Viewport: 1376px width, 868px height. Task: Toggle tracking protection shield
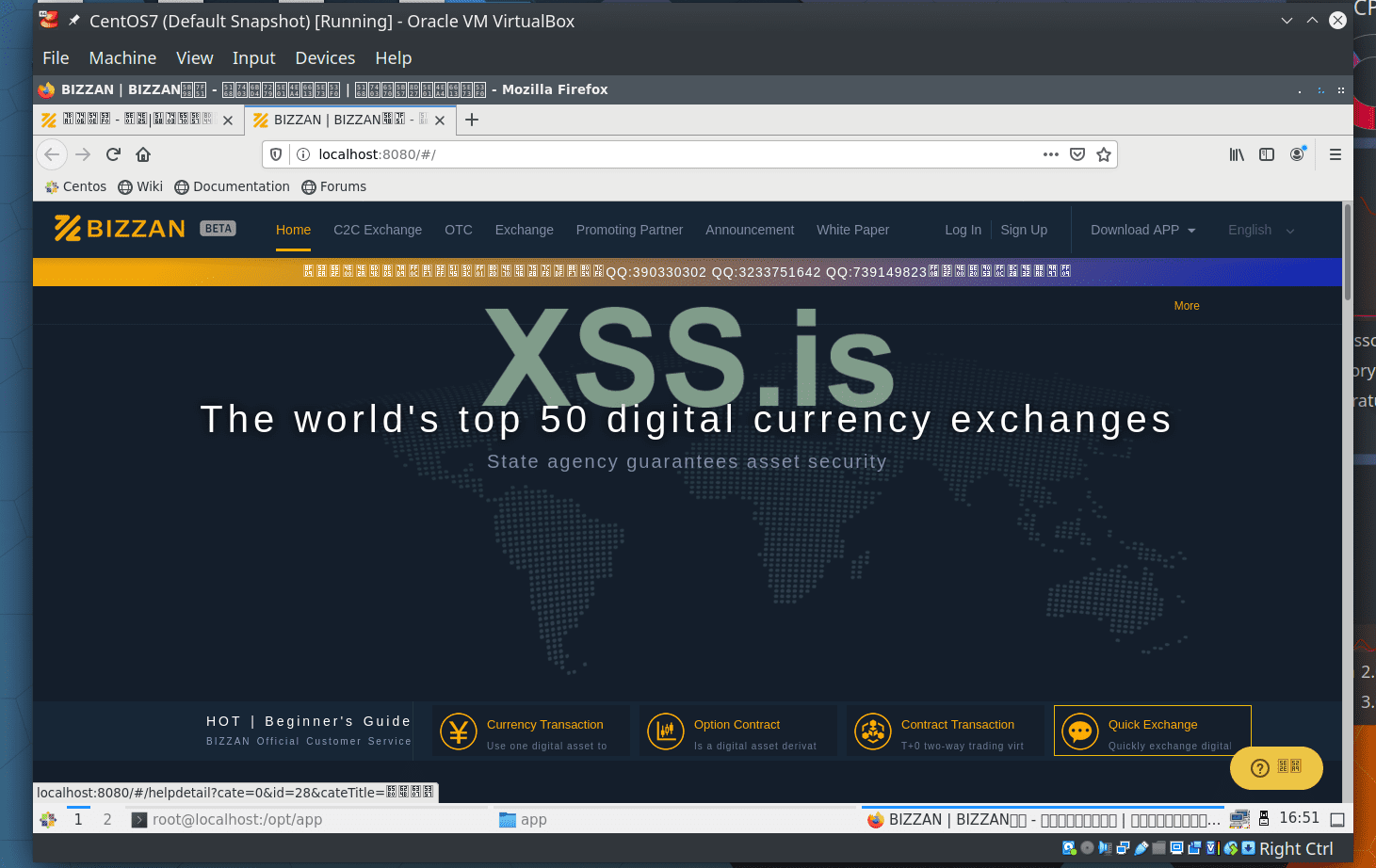pyautogui.click(x=274, y=153)
